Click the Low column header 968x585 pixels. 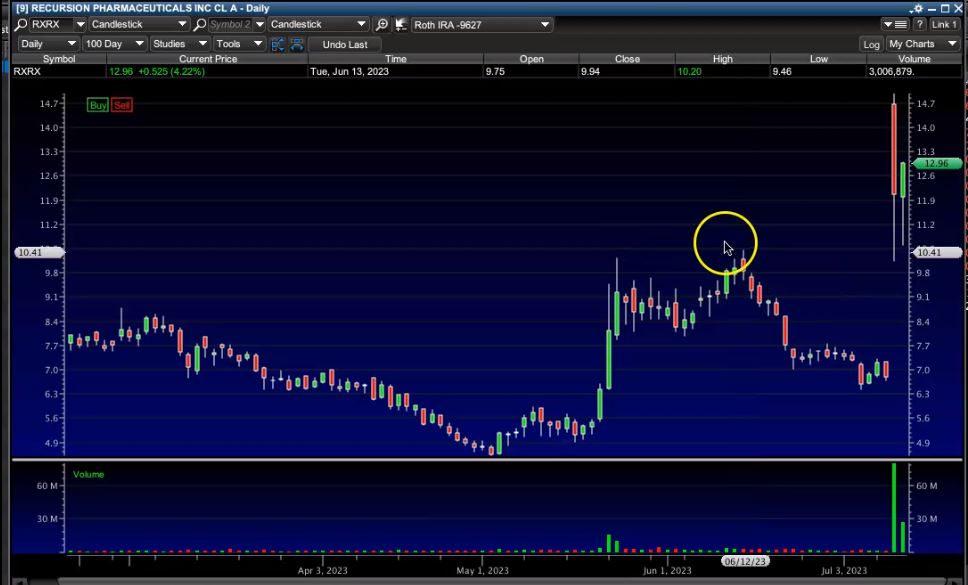819,59
